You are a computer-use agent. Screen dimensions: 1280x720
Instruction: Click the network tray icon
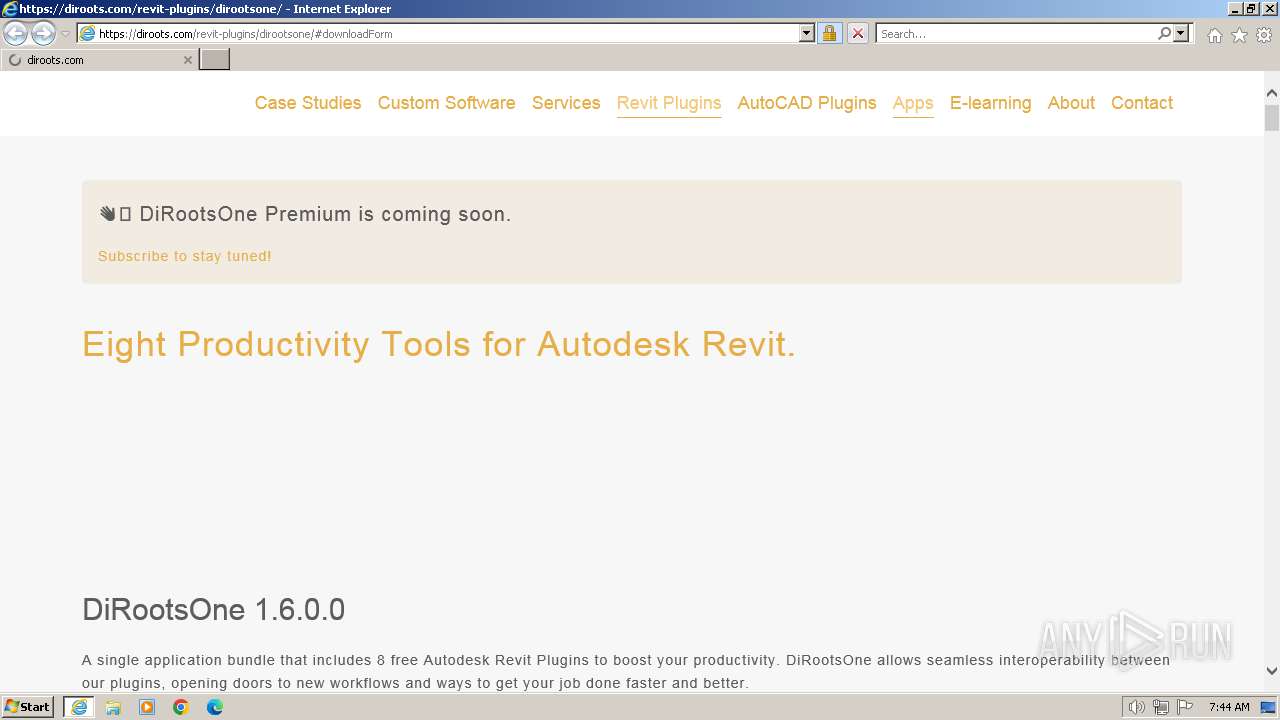[x=1160, y=707]
